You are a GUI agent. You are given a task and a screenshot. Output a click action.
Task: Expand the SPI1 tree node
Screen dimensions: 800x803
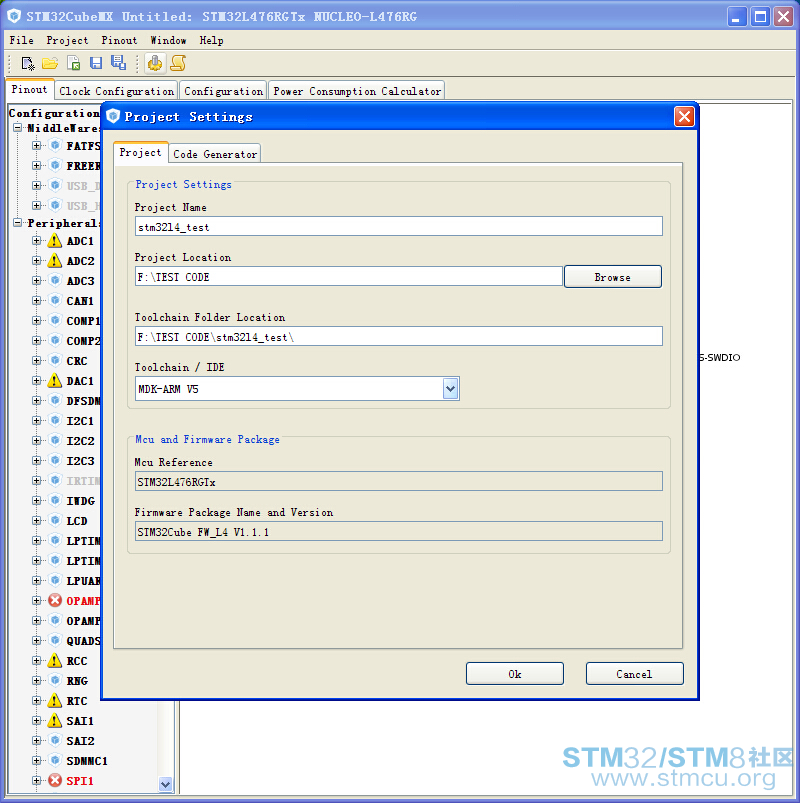36,780
